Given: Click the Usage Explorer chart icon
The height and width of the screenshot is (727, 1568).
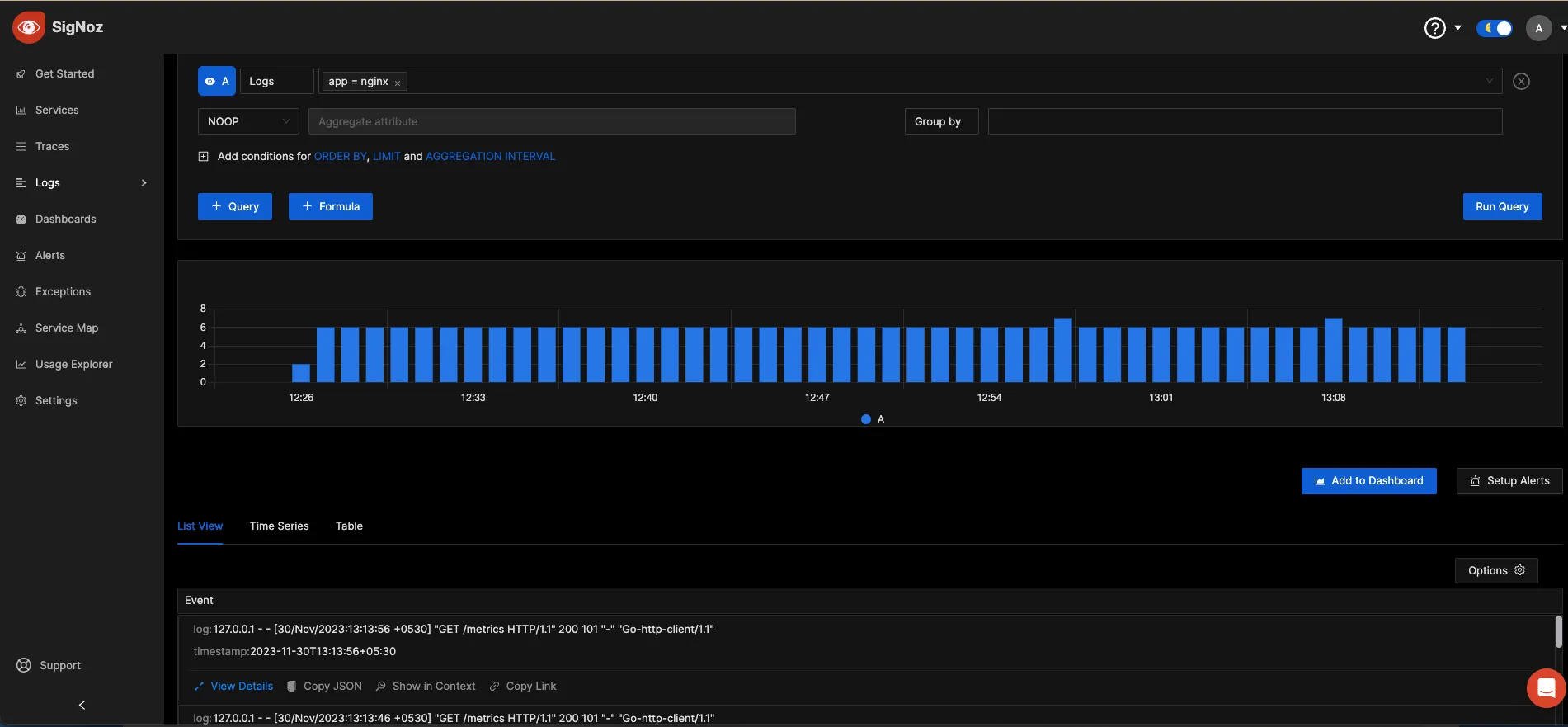Looking at the screenshot, I should click(x=21, y=364).
